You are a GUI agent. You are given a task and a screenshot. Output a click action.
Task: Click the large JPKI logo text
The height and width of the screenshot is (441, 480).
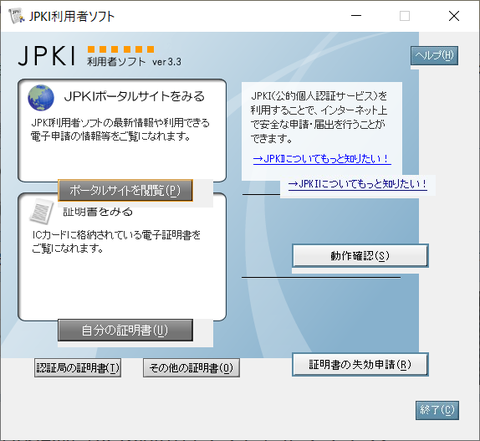click(47, 56)
